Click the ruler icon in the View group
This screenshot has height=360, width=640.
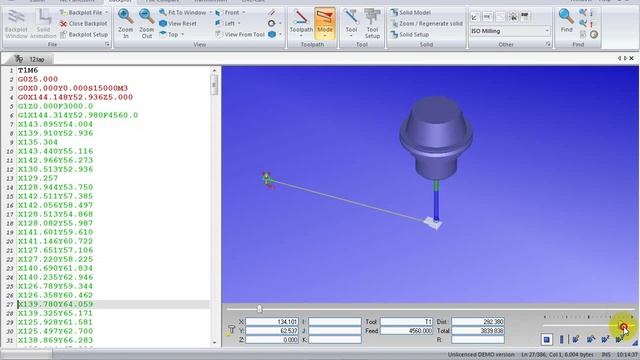(272, 13)
